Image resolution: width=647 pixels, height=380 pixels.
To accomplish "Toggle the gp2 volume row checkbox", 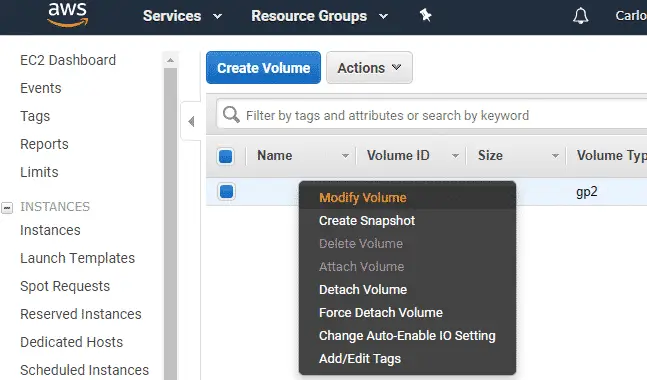I will point(226,191).
